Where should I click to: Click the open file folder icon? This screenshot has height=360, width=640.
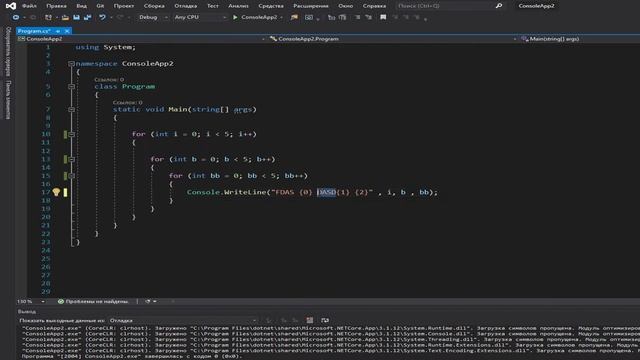click(x=65, y=17)
